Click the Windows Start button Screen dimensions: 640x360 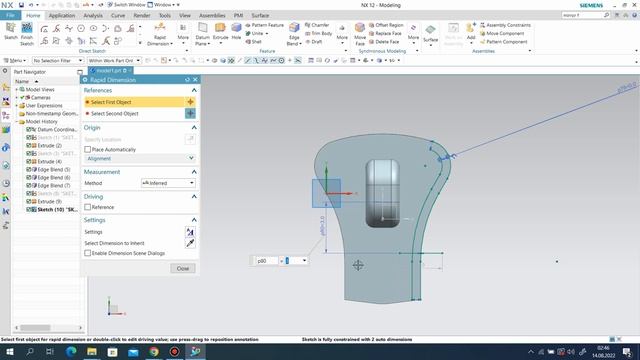pos(9,351)
